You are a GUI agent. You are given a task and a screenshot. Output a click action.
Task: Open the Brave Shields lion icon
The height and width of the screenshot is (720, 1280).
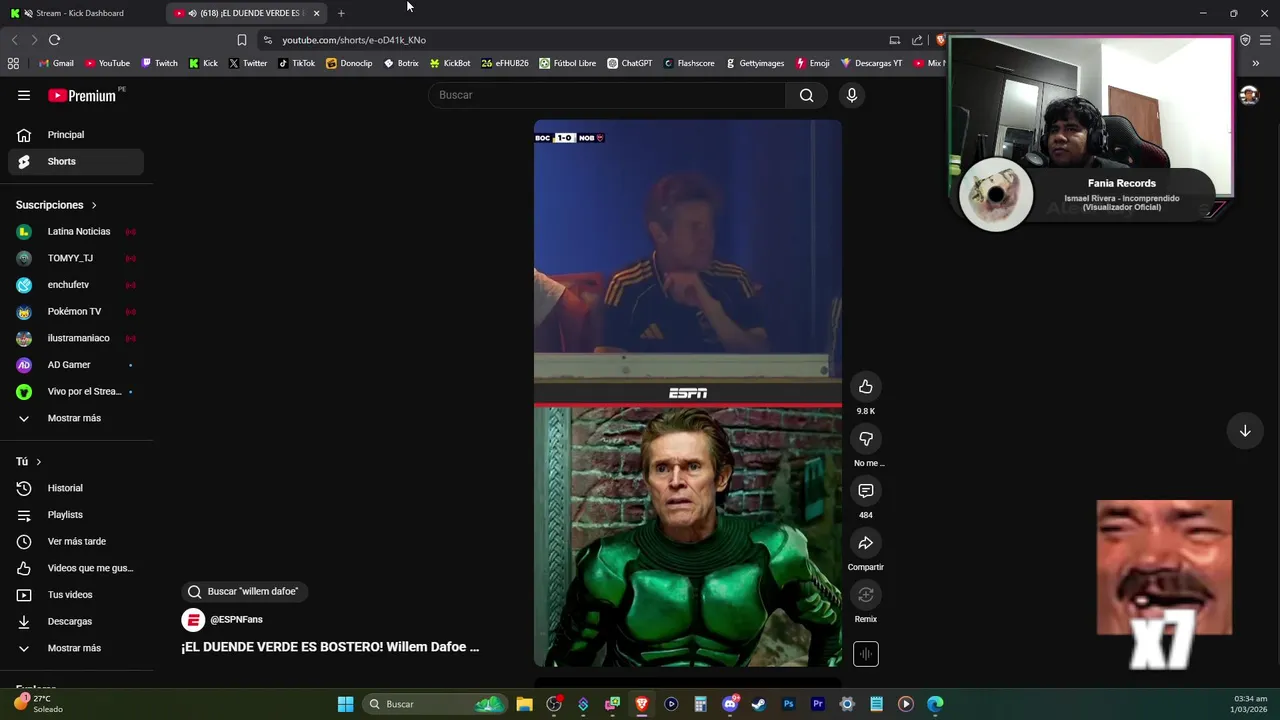coord(940,40)
